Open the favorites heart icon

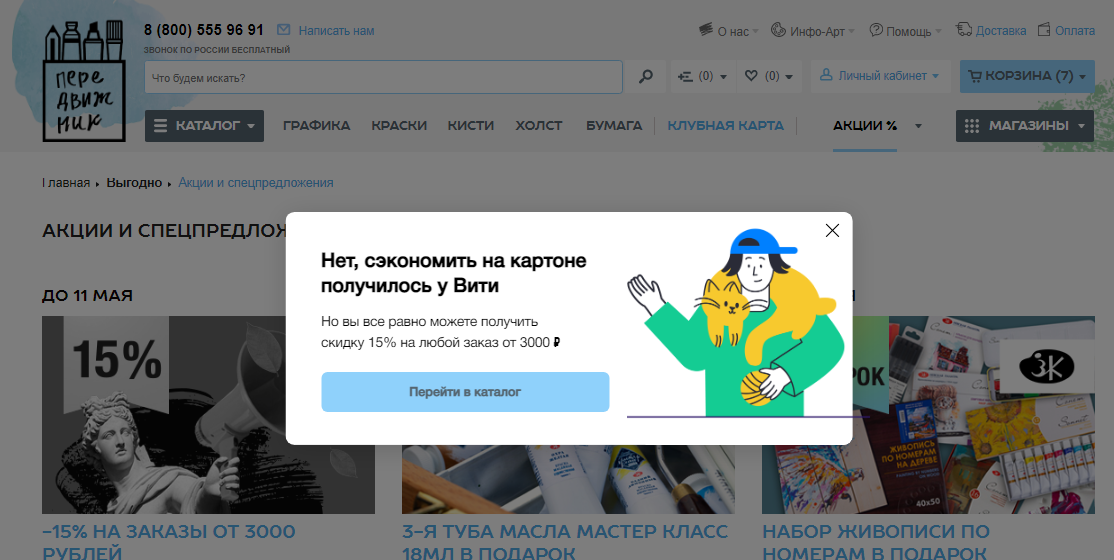[751, 76]
